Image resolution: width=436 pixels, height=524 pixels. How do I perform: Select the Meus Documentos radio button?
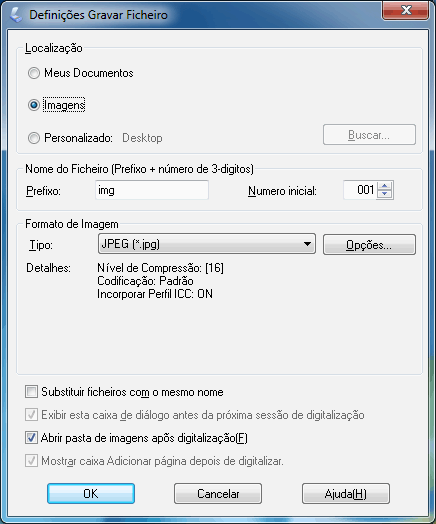click(34, 73)
